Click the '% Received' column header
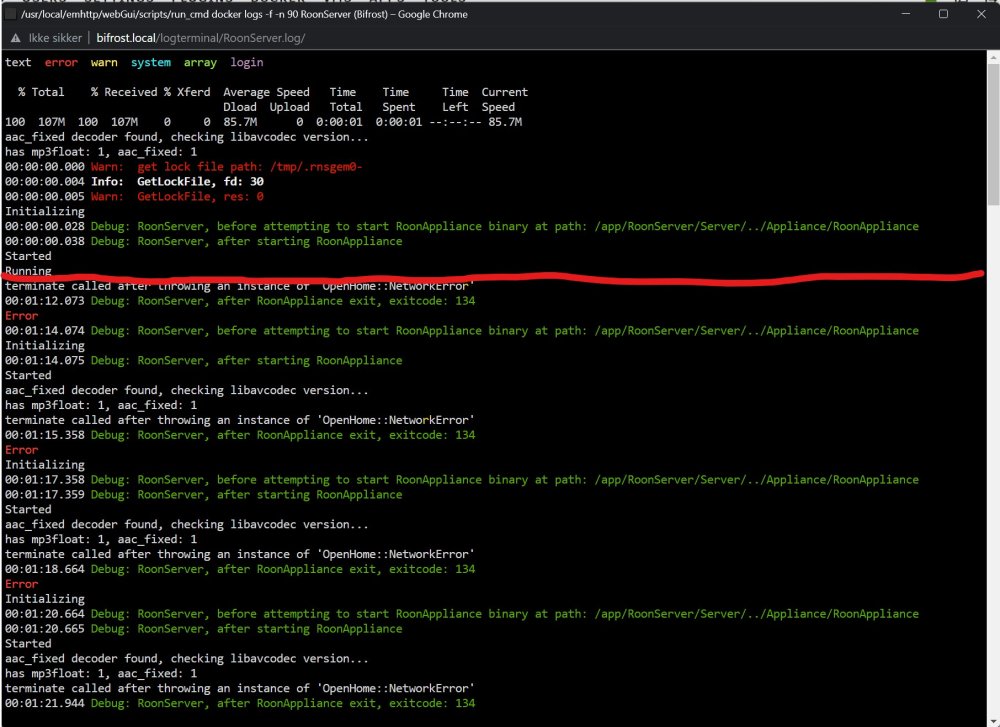This screenshot has height=727, width=1000. tap(124, 92)
